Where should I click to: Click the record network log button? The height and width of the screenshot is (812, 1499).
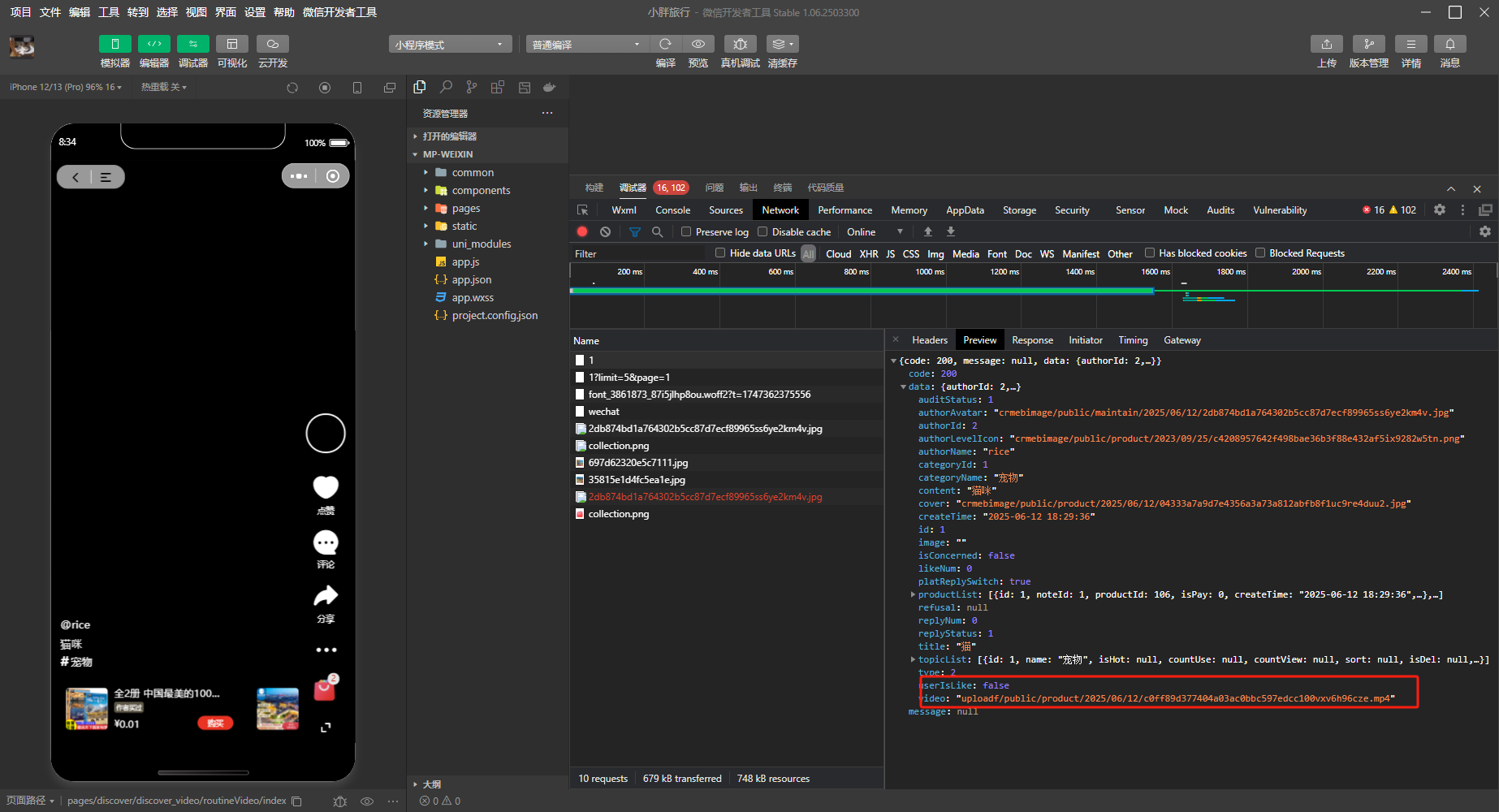582,231
